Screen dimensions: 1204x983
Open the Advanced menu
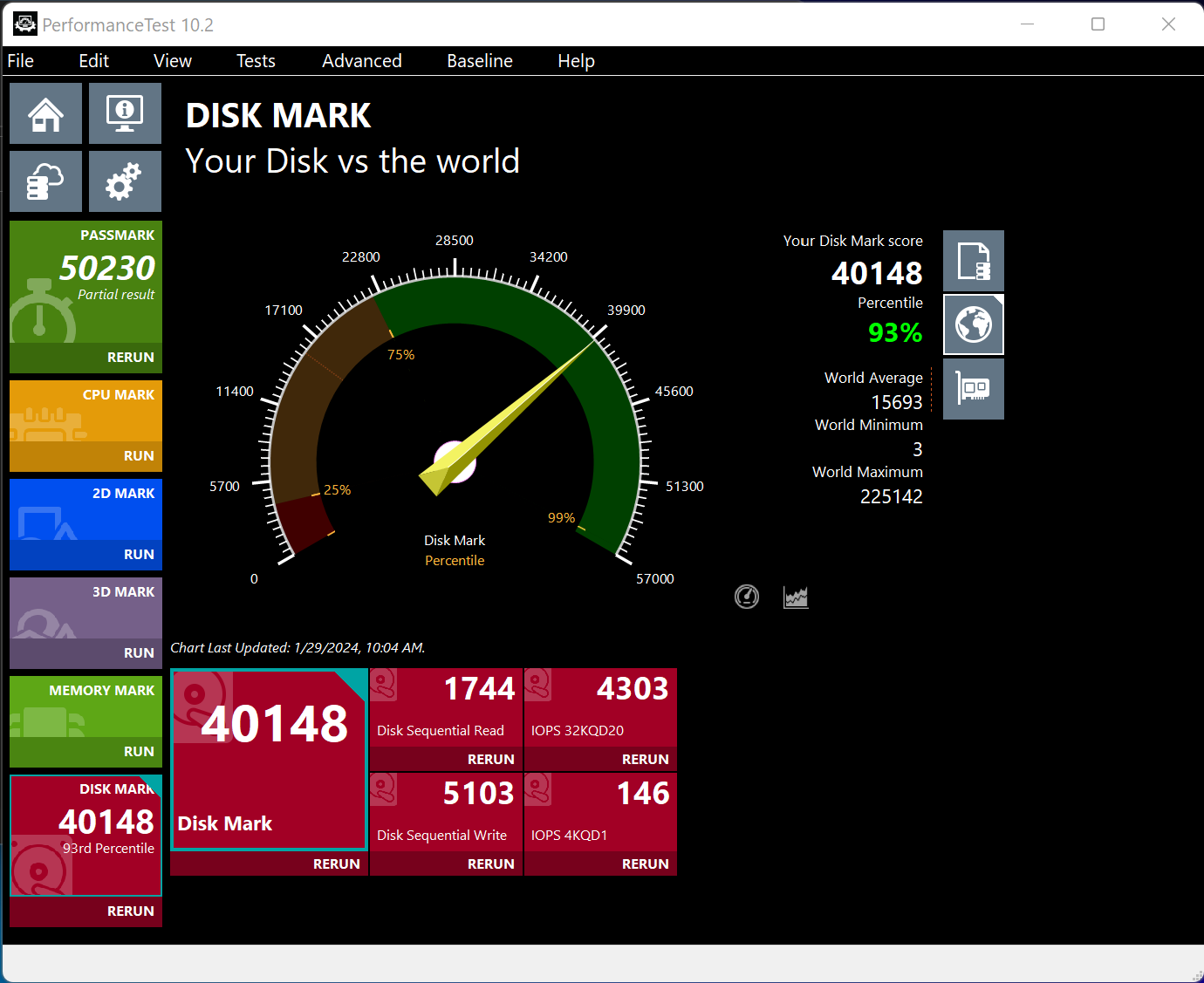coord(361,61)
